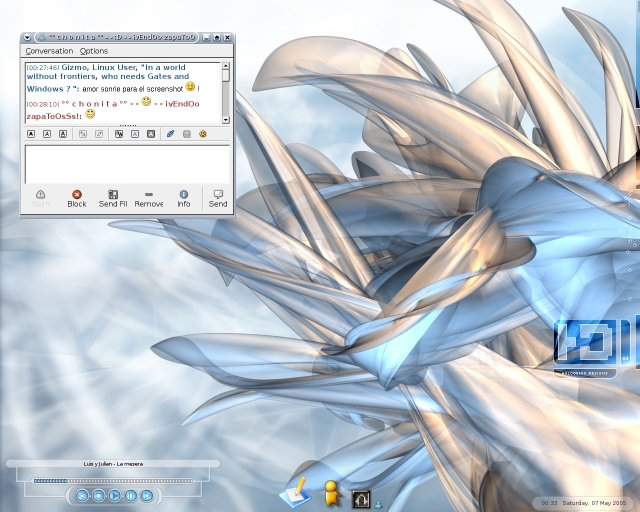Insert a link using the chain icon
This screenshot has height=512, width=640.
pos(171,134)
